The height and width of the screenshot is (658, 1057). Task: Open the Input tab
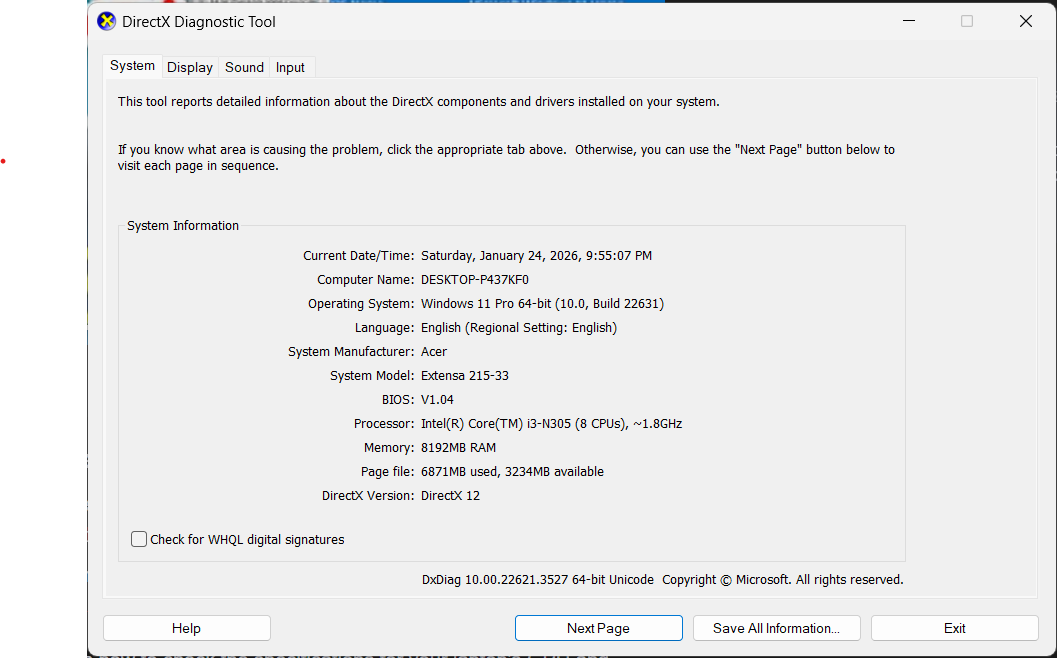coord(290,67)
